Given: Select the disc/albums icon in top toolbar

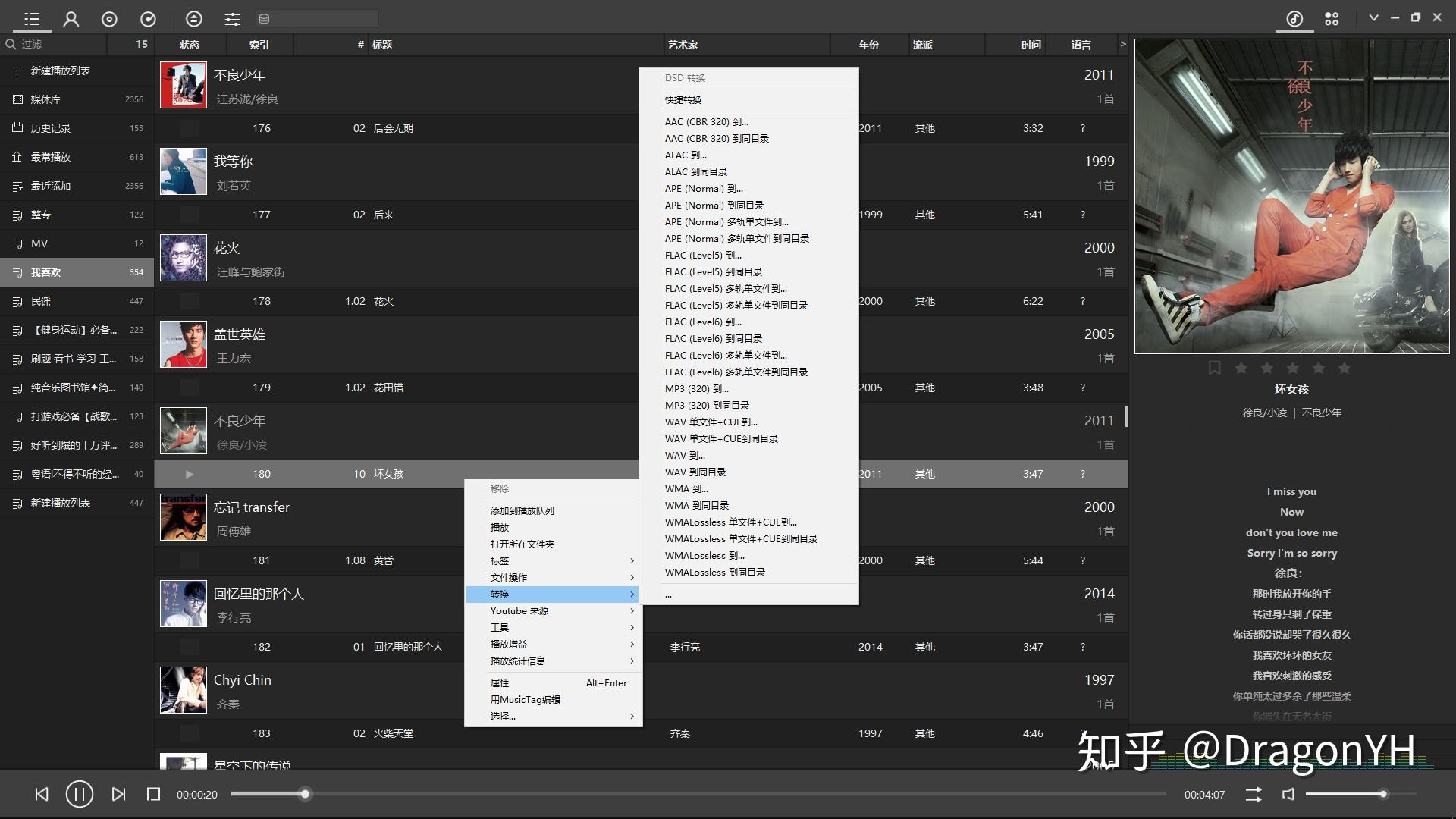Looking at the screenshot, I should pos(109,18).
